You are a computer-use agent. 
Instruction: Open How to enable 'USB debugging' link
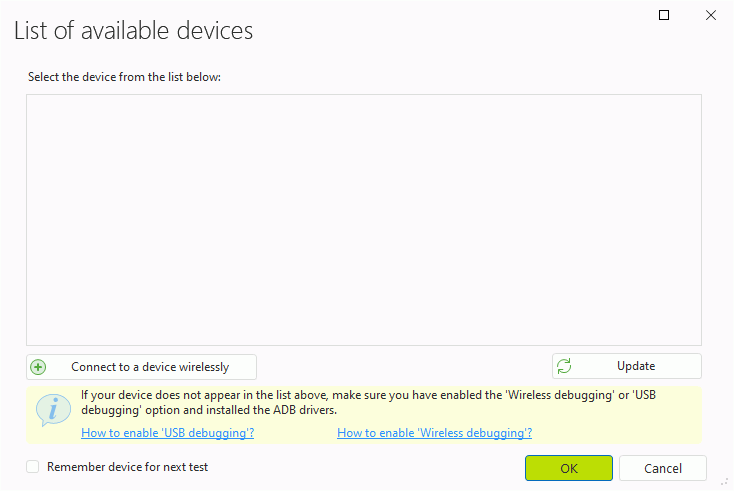[x=168, y=433]
